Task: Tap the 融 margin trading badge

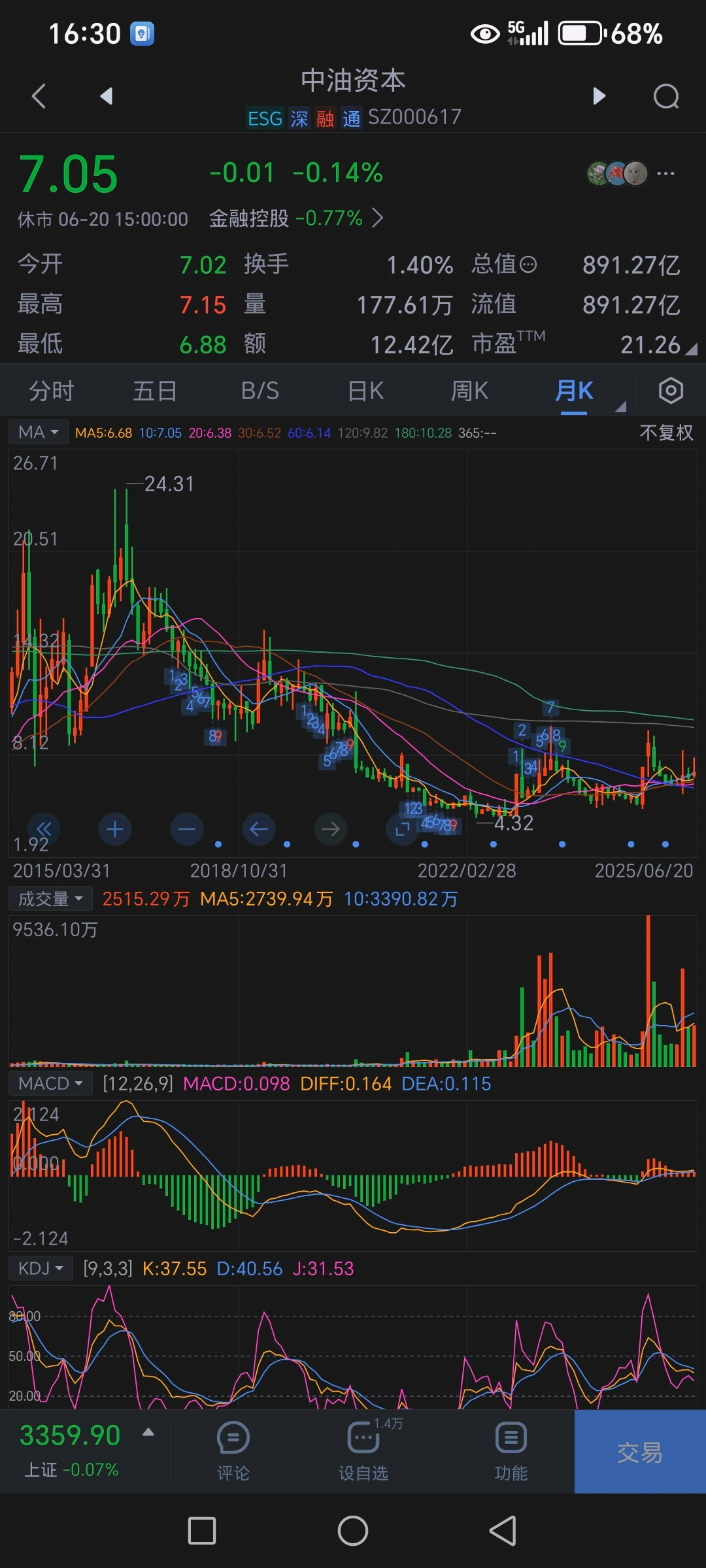Action: (x=325, y=118)
